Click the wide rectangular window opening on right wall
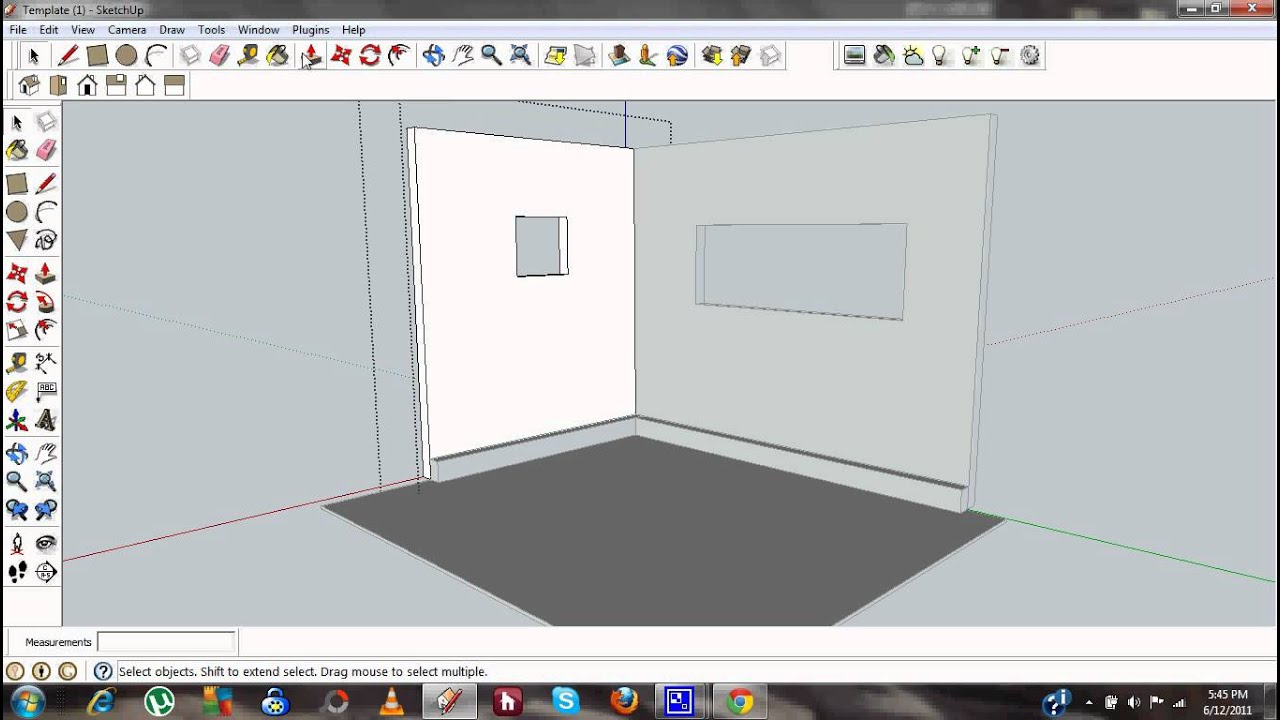Screen dimensions: 1280x720 (801, 271)
